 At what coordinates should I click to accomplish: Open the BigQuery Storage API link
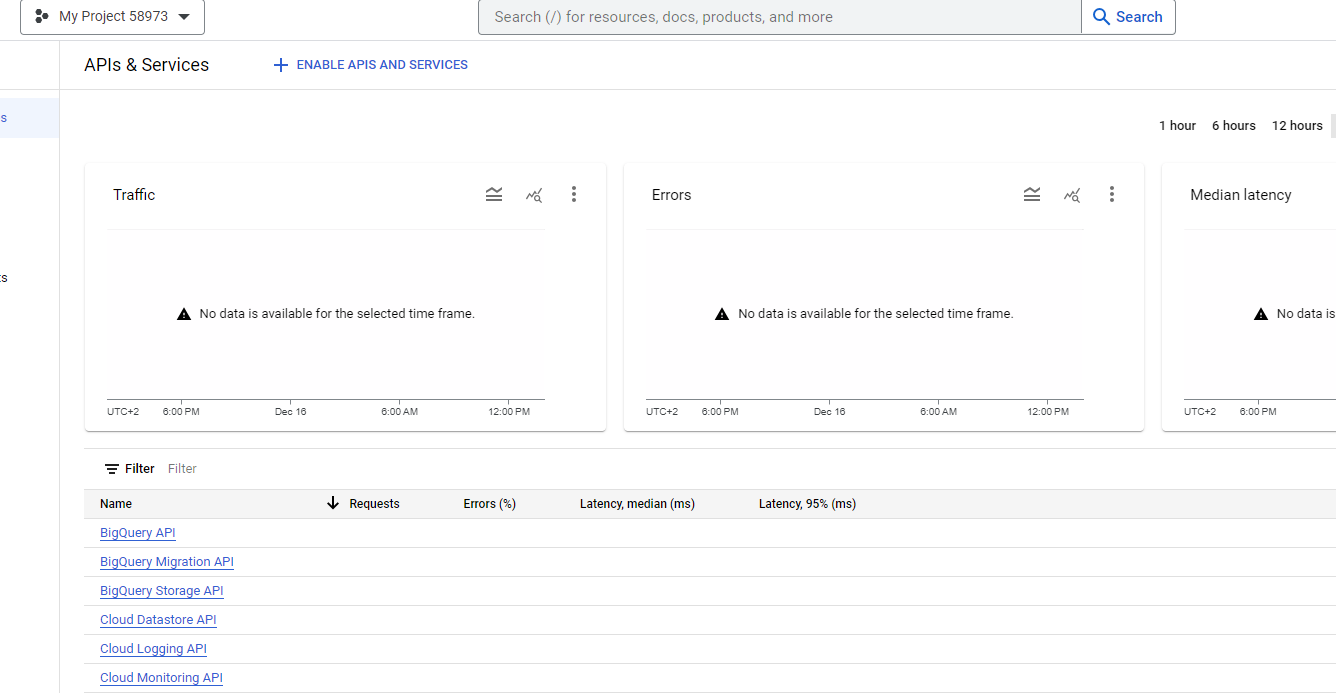point(162,591)
